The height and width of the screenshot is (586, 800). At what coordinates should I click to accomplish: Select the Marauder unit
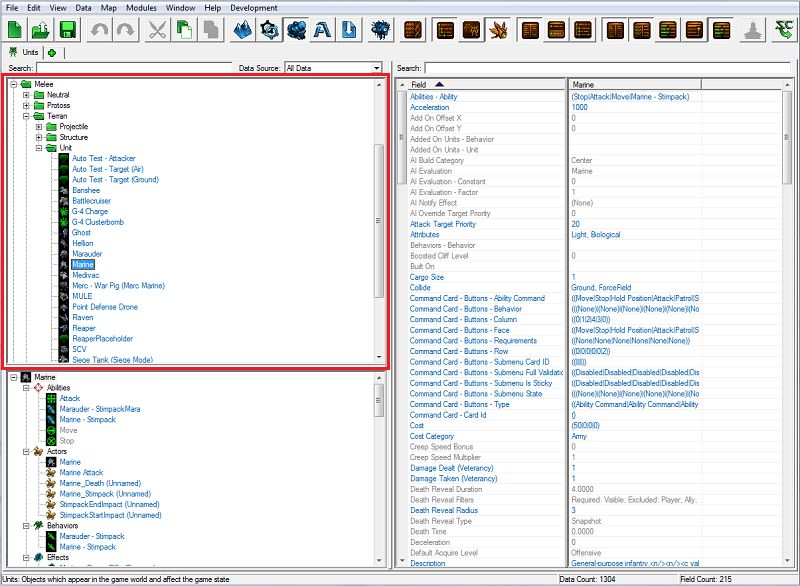point(87,254)
